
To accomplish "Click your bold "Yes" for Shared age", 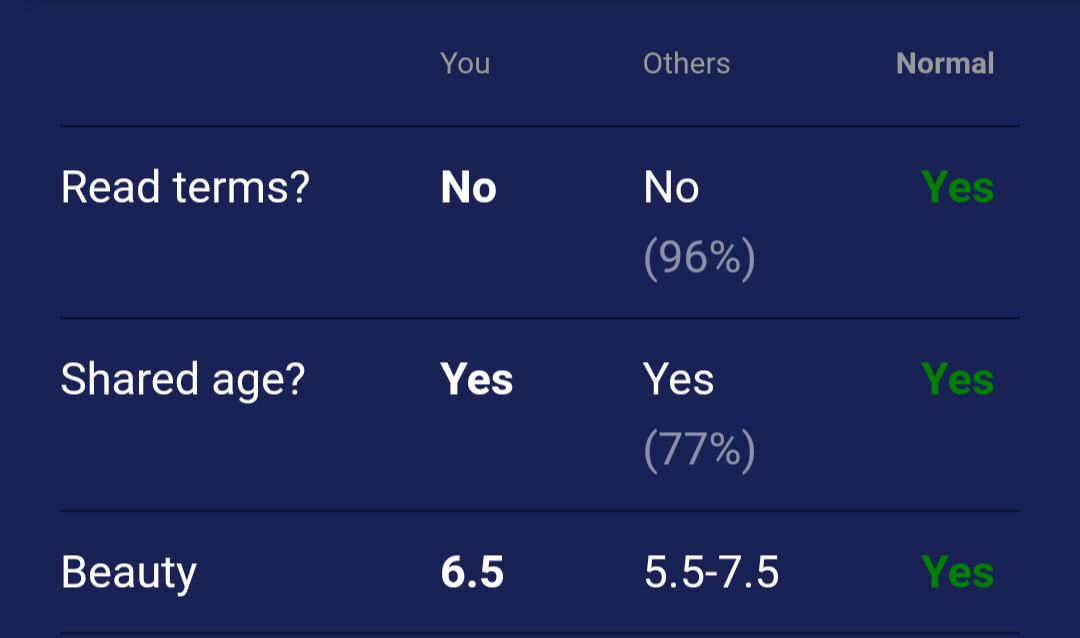I will click(x=477, y=380).
